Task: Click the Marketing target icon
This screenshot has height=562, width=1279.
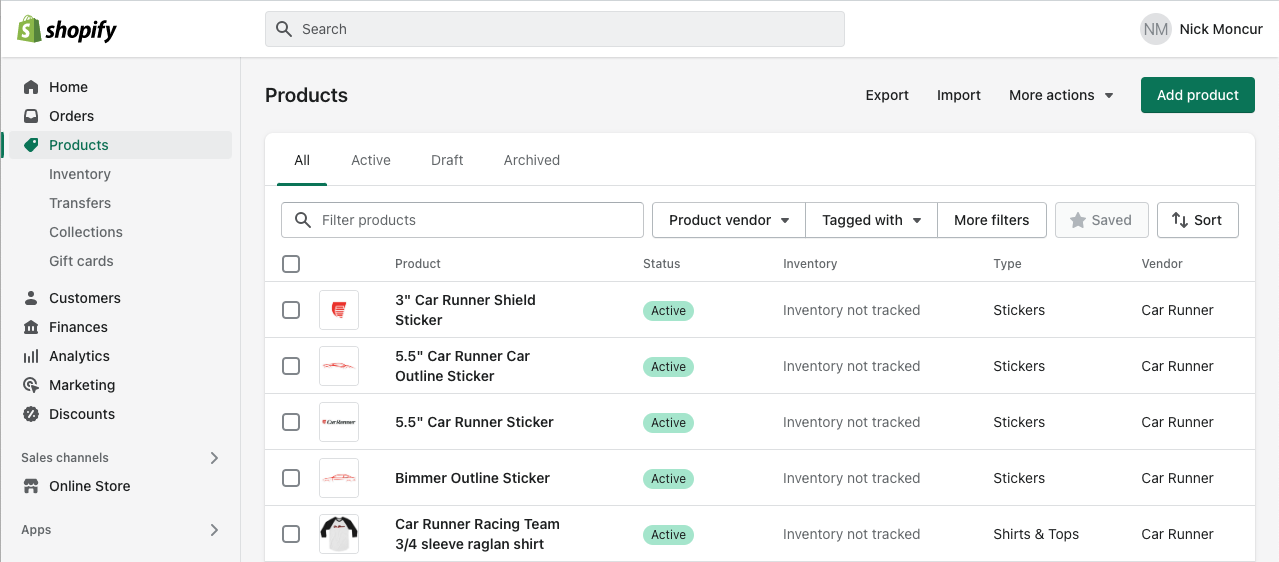Action: coord(31,385)
